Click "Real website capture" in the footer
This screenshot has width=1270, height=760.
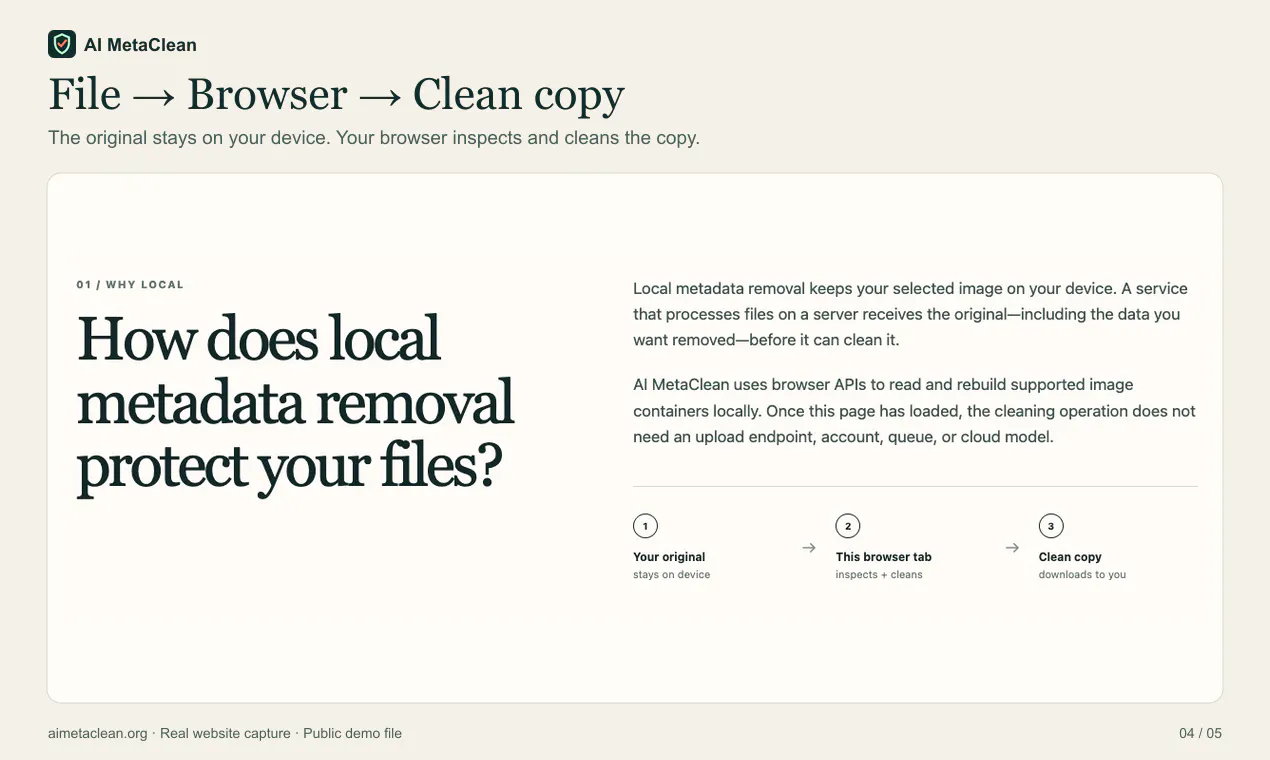click(225, 733)
